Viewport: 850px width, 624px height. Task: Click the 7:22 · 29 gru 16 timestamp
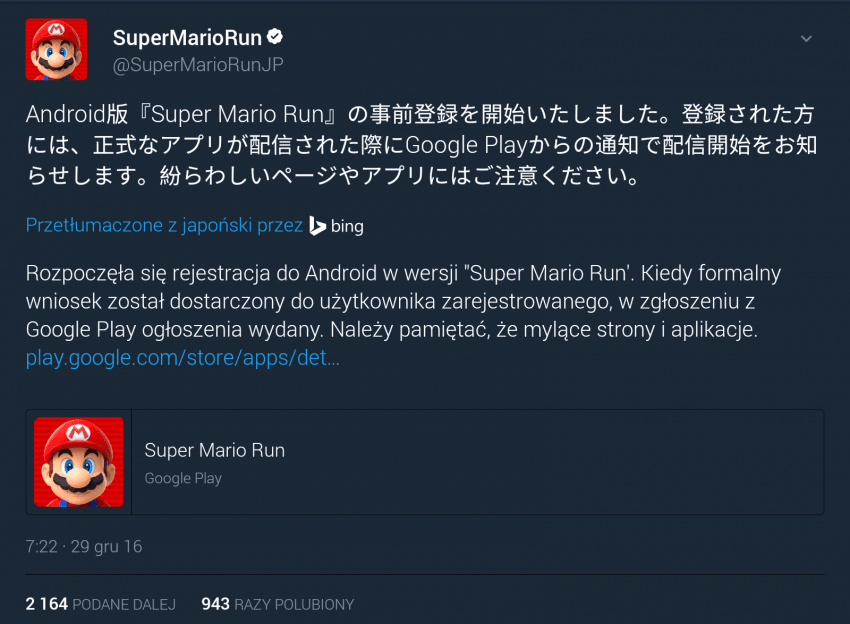[85, 547]
